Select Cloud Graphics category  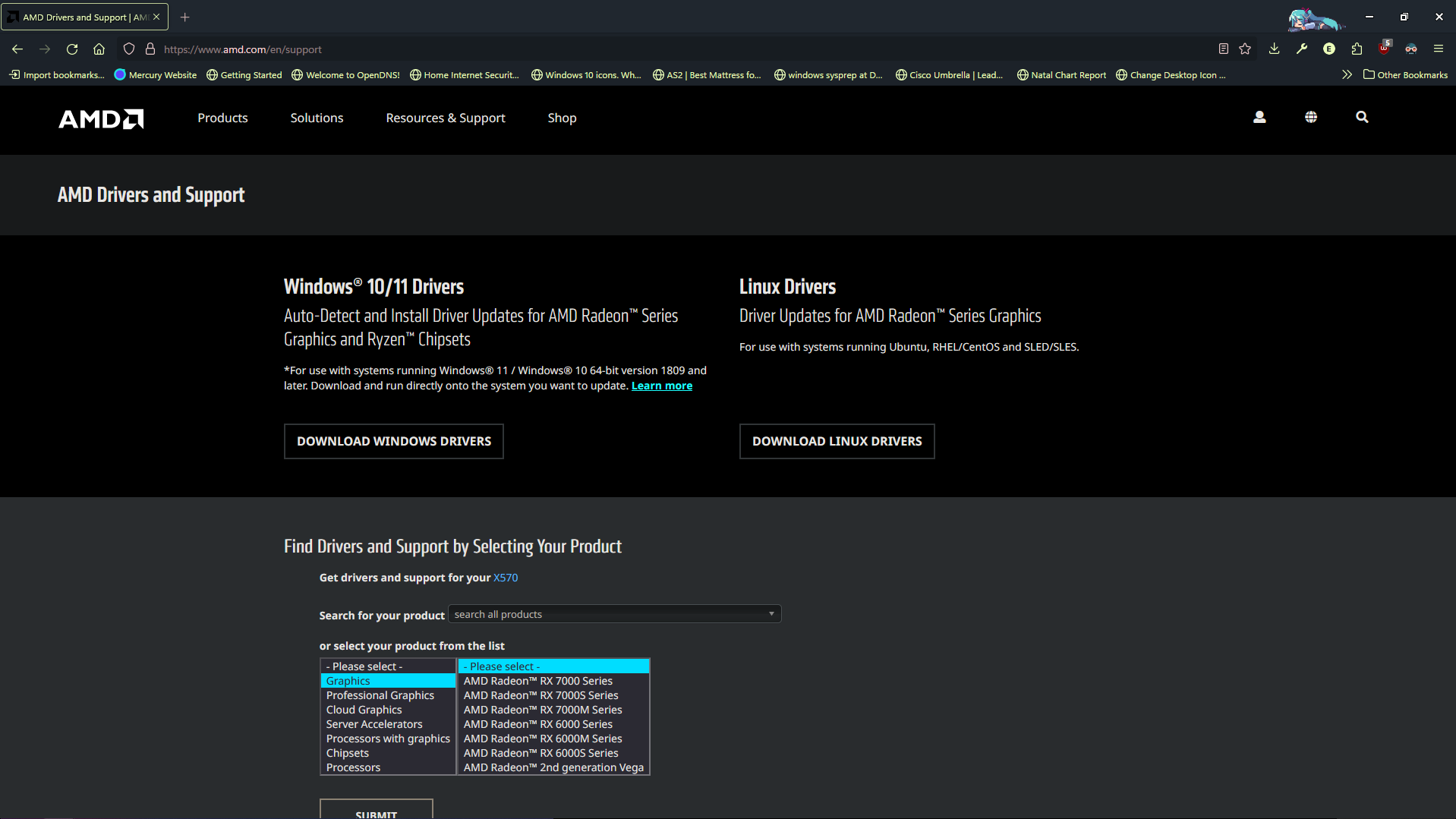point(388,710)
